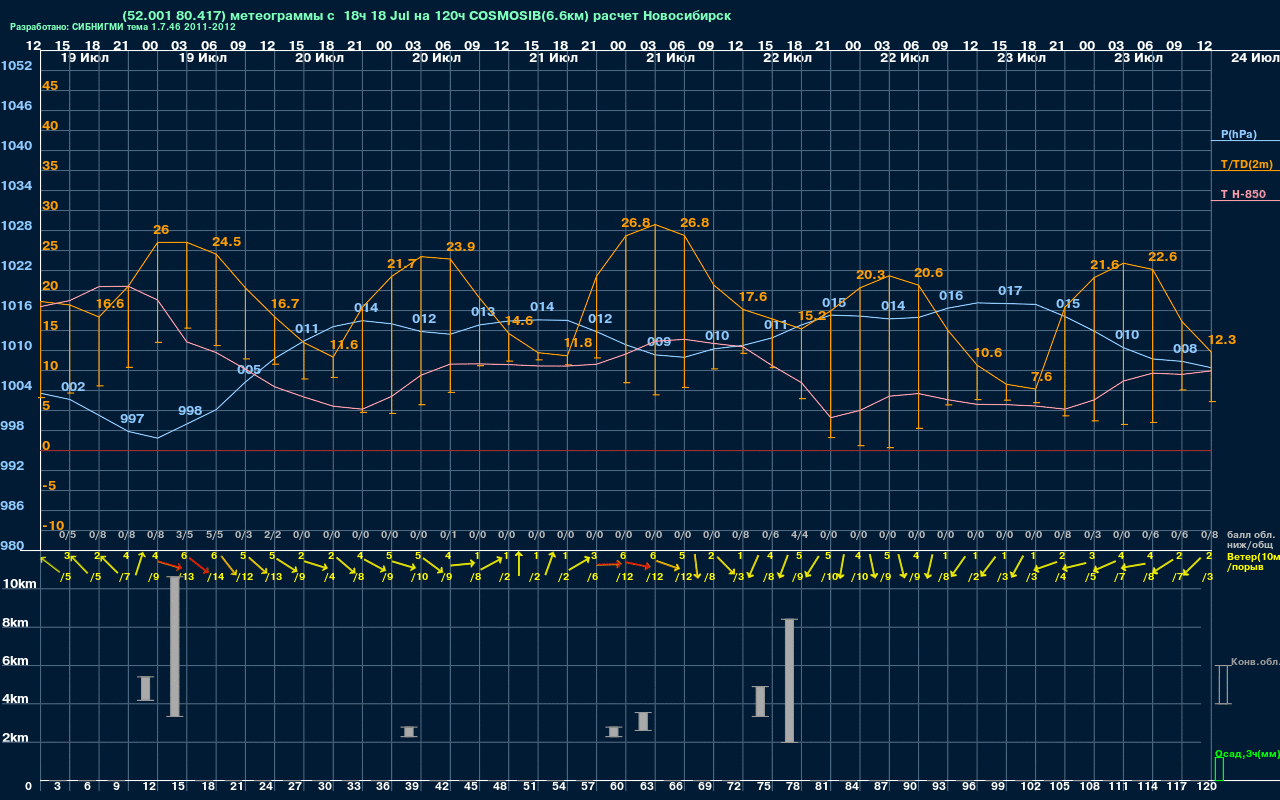Click 1028 on the pressure axis
The image size is (1280, 800).
coord(16,226)
